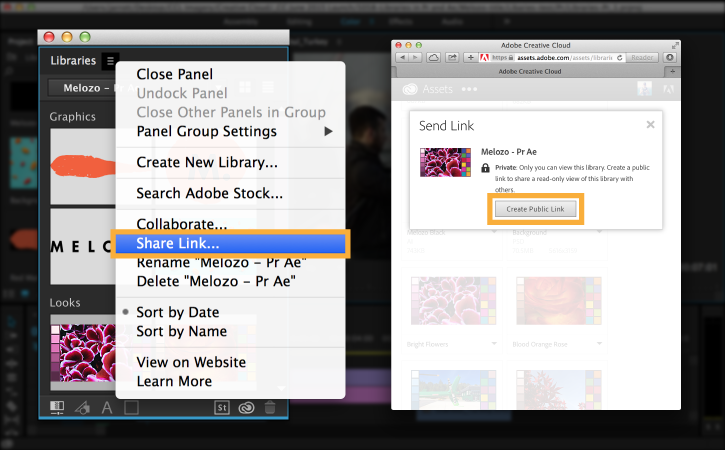
Task: Click the trash delete icon in Libraries
Action: pyautogui.click(x=270, y=407)
